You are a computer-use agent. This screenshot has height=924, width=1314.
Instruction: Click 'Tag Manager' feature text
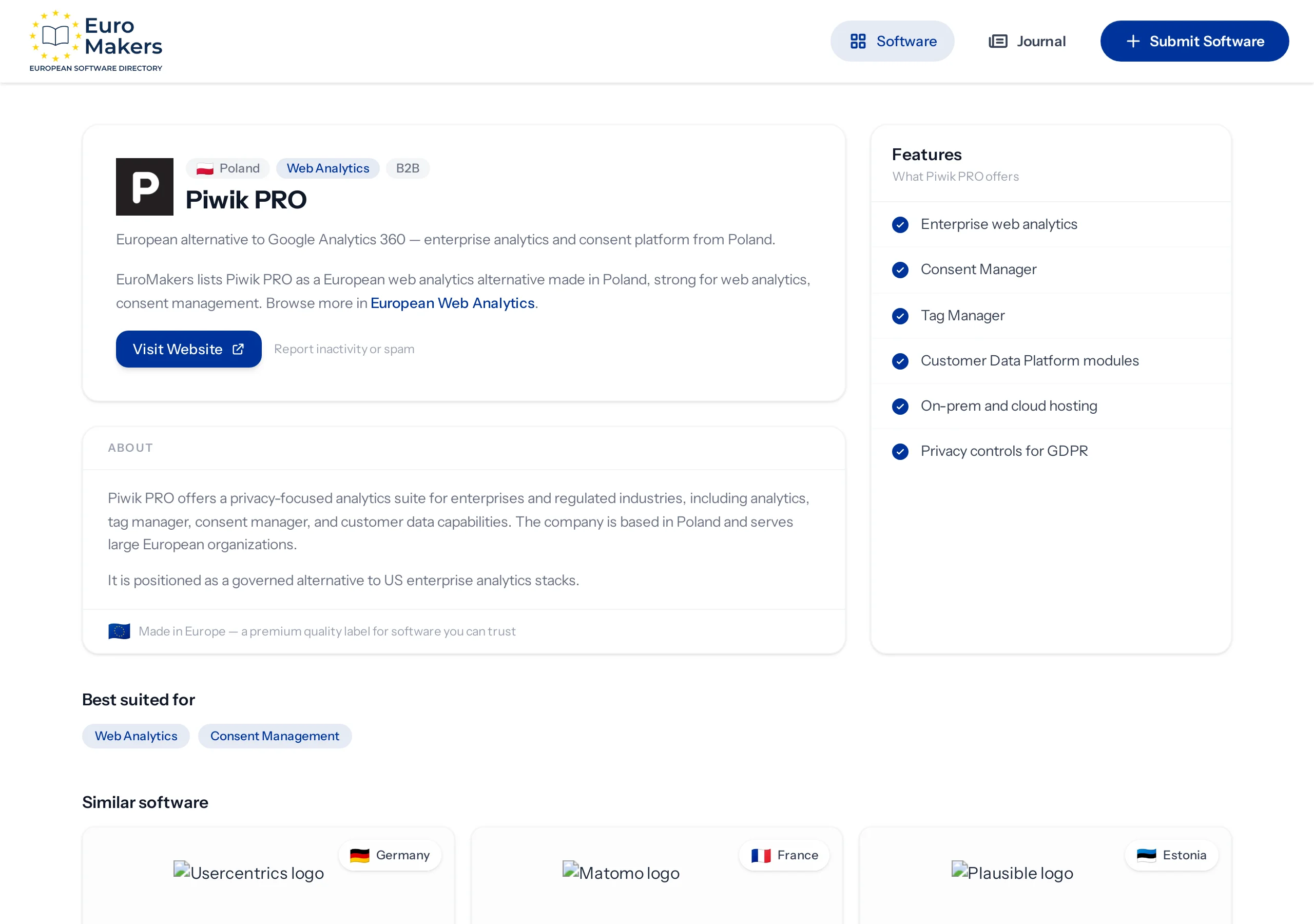coord(962,316)
